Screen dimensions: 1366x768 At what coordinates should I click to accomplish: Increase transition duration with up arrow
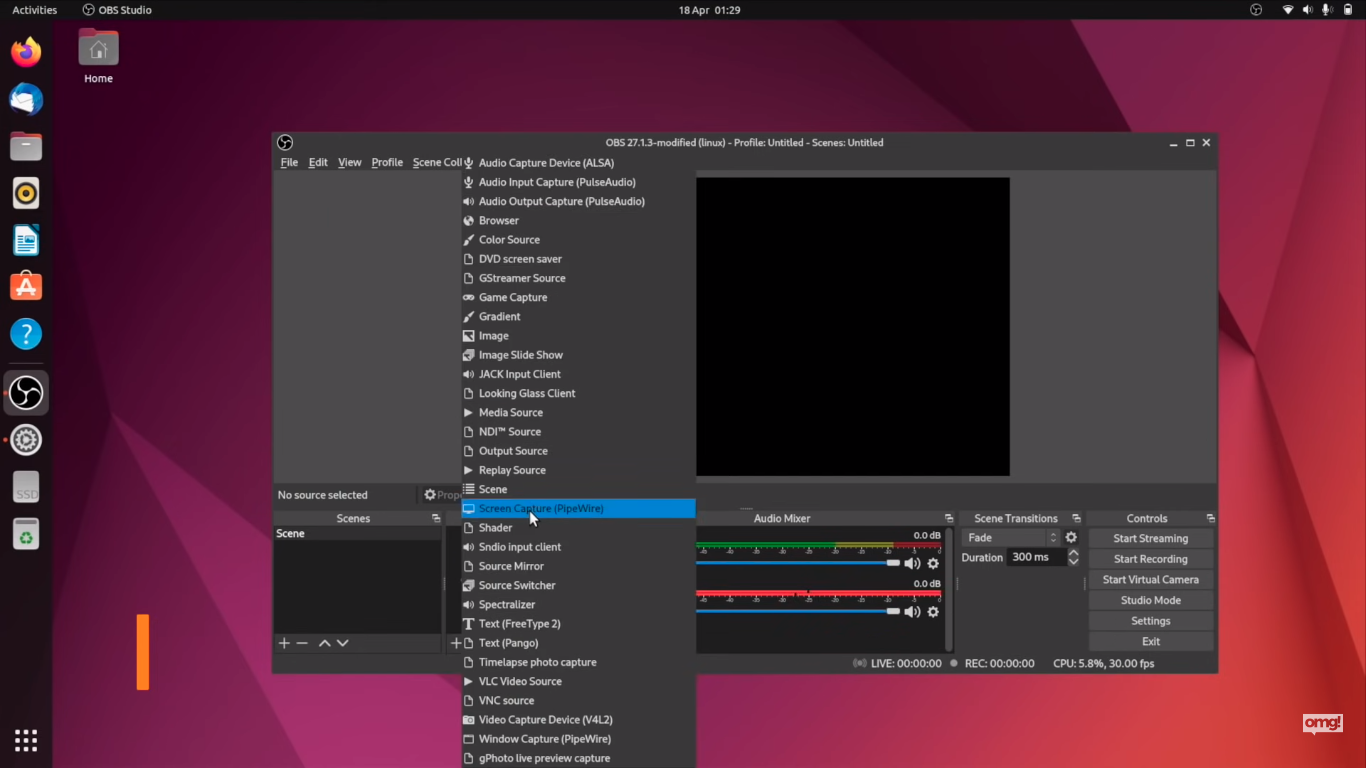[x=1074, y=553]
